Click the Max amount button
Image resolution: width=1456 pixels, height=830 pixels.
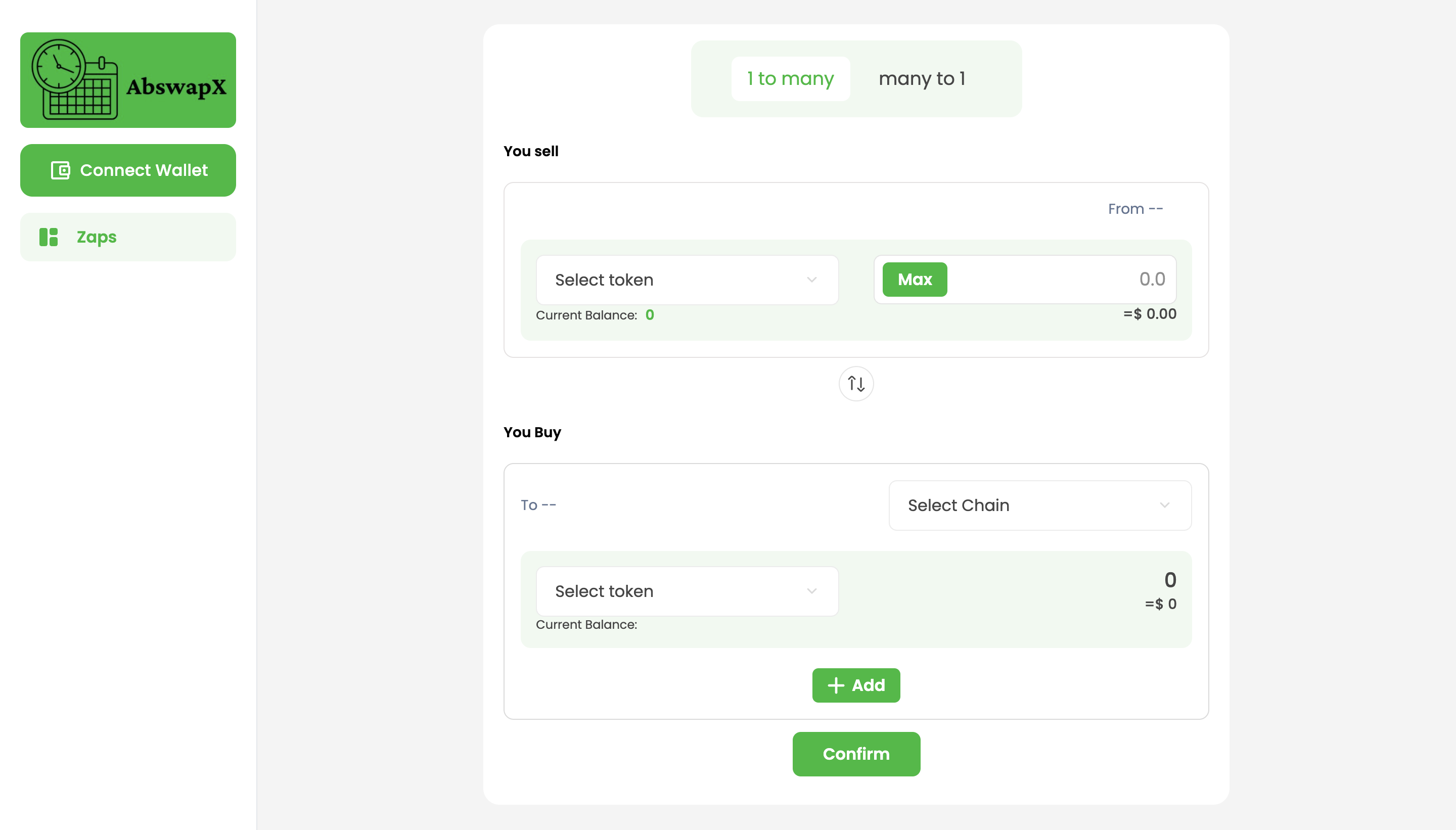(x=915, y=280)
